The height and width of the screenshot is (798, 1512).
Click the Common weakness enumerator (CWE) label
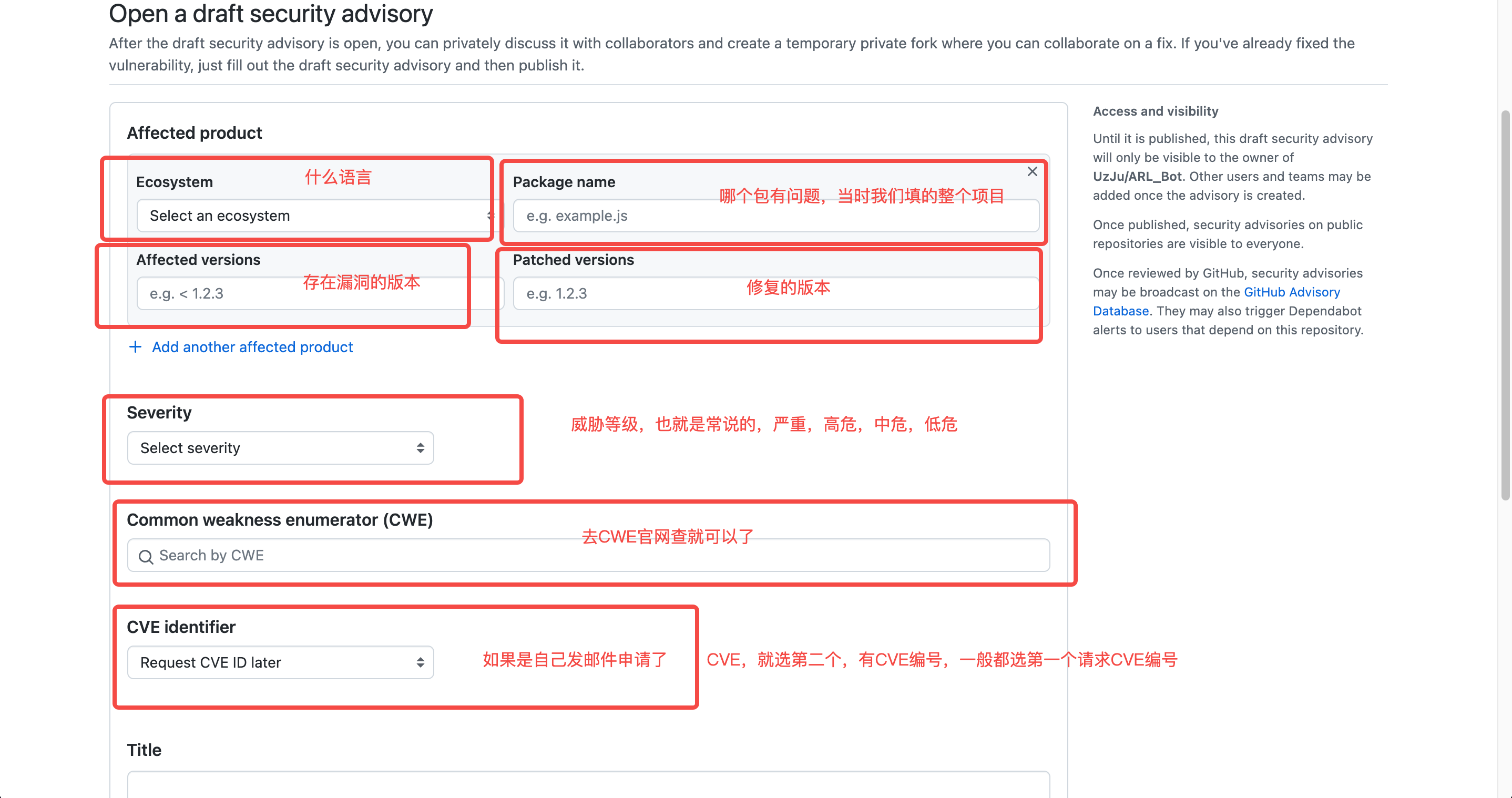click(279, 520)
